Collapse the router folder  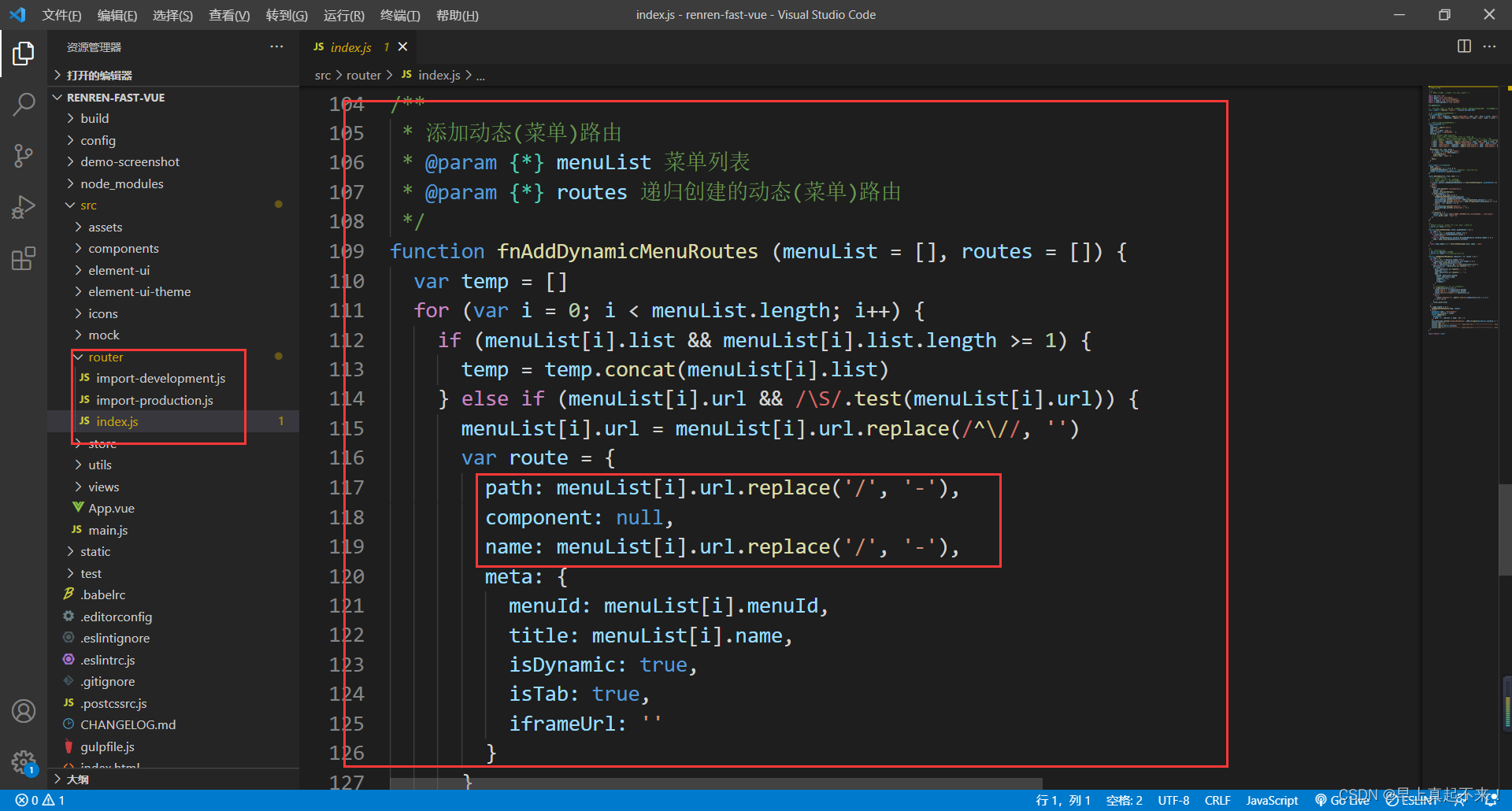click(106, 357)
